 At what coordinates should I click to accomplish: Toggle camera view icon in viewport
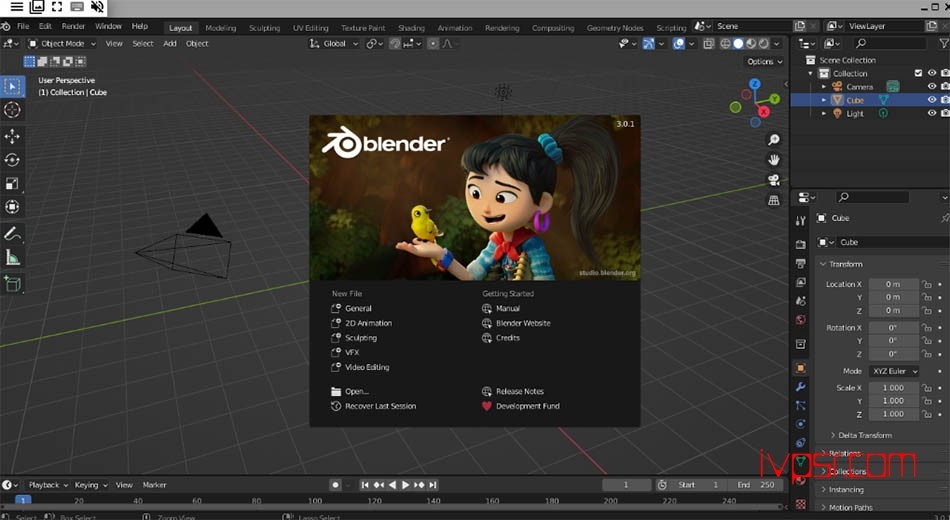point(774,180)
